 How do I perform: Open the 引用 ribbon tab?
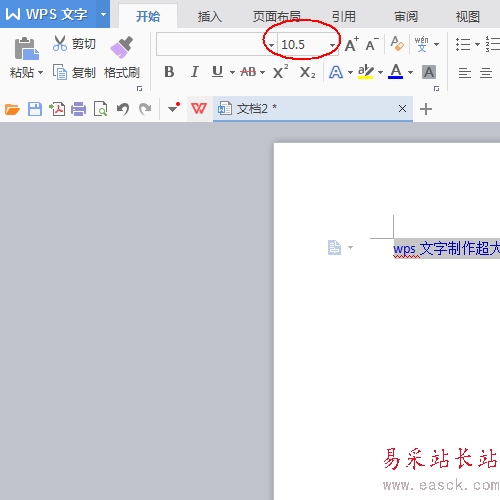(x=344, y=16)
